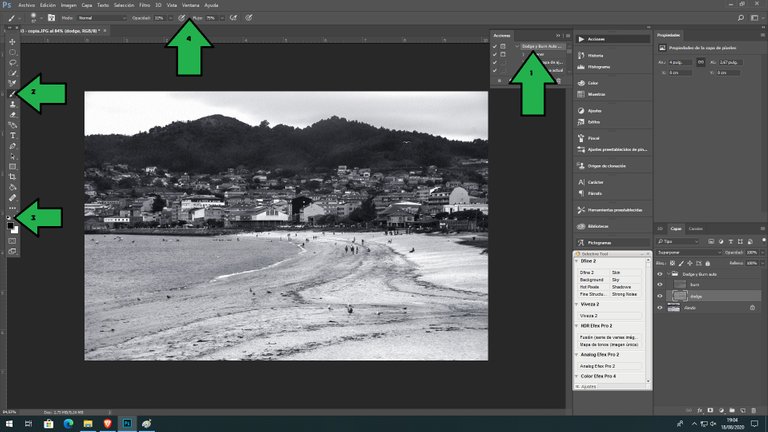Image resolution: width=768 pixels, height=432 pixels.
Task: Click the background color swatch
Action: click(x=15, y=230)
